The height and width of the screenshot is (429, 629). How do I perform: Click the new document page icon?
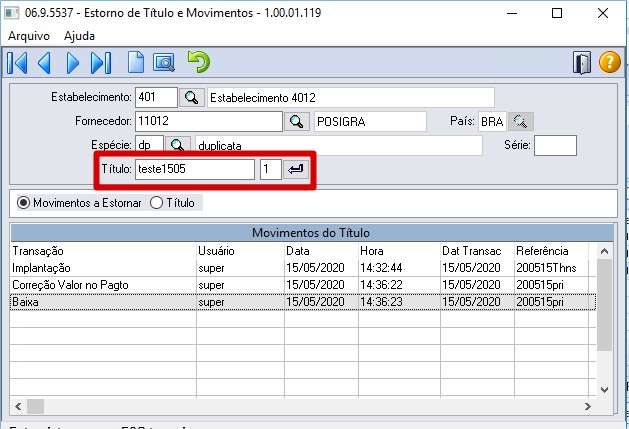pos(136,62)
